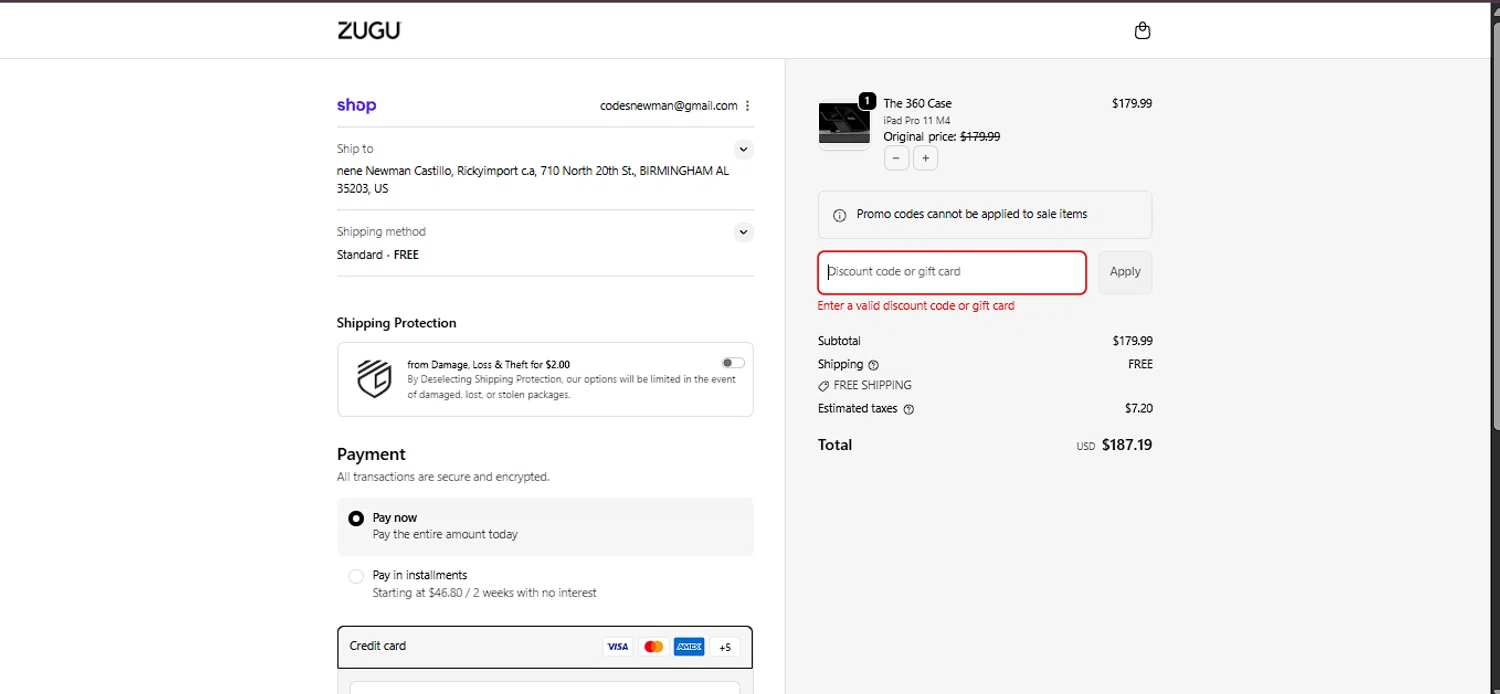The height and width of the screenshot is (694, 1500).
Task: Click the Mastercard icon
Action: pyautogui.click(x=654, y=647)
